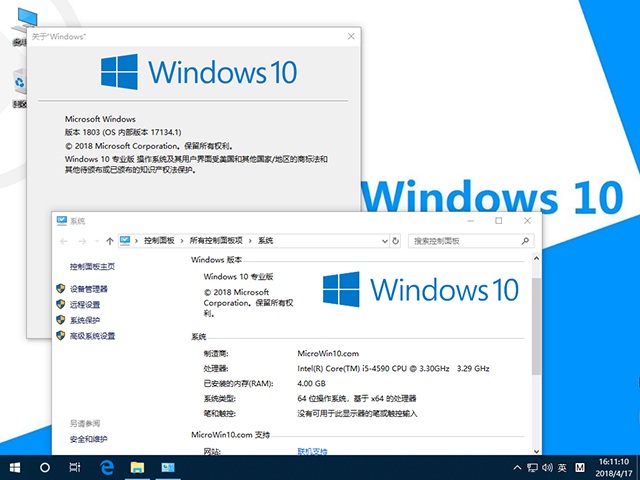
Task: Click the 版本 1803 build text
Action: (x=123, y=132)
